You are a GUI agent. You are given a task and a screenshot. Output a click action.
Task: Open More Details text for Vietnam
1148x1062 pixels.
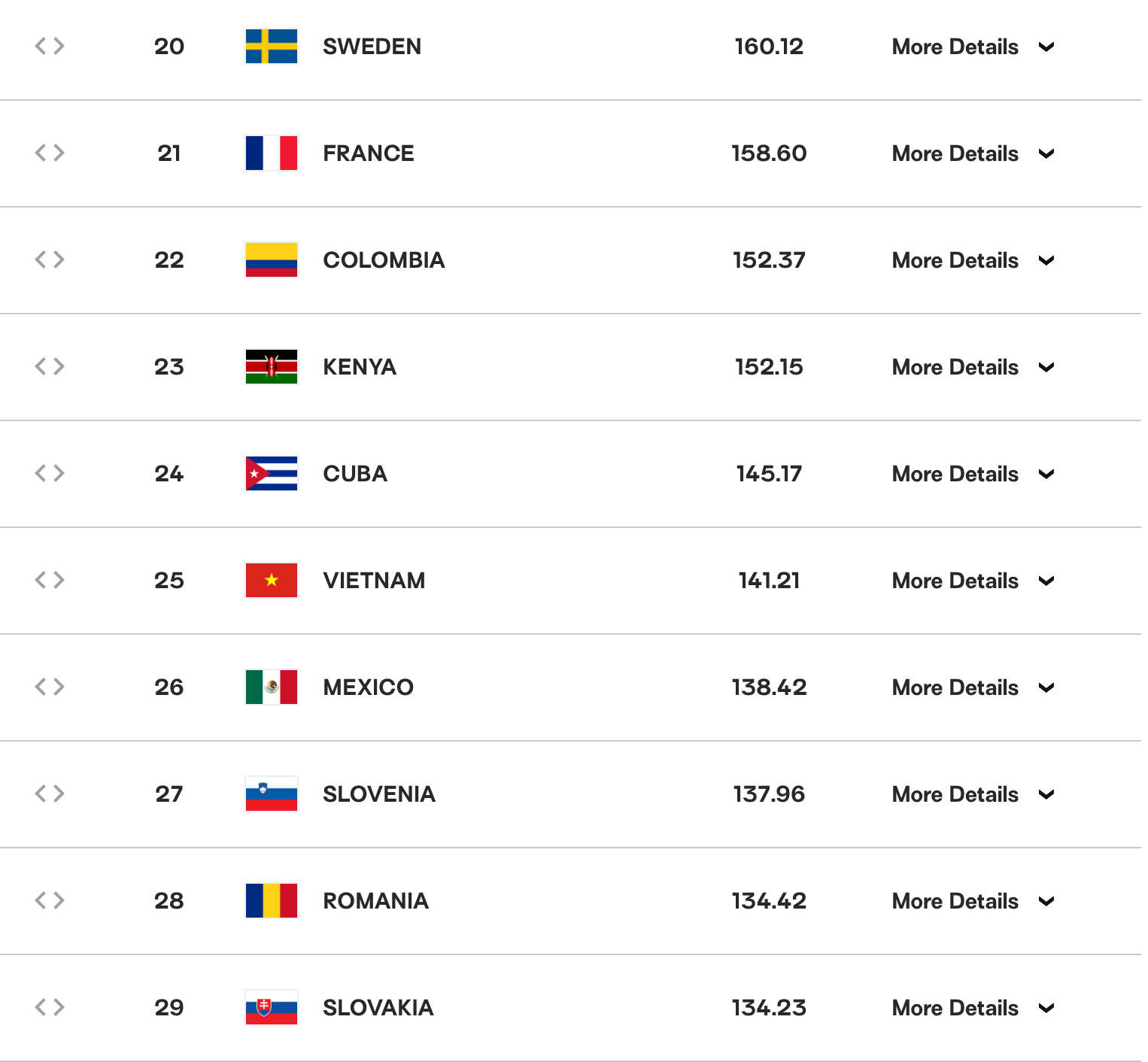(955, 581)
